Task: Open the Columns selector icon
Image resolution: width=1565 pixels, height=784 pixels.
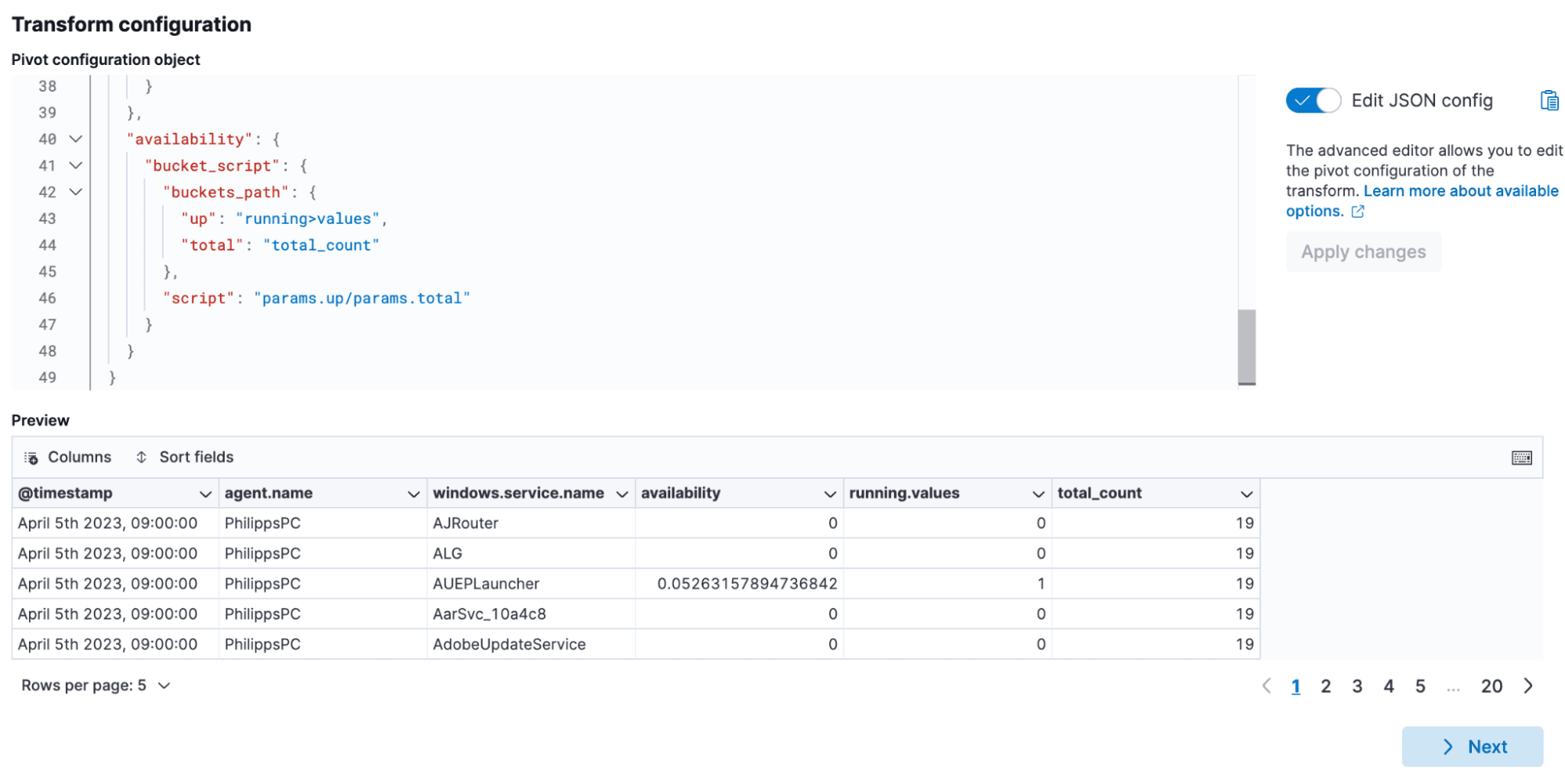Action: point(31,458)
